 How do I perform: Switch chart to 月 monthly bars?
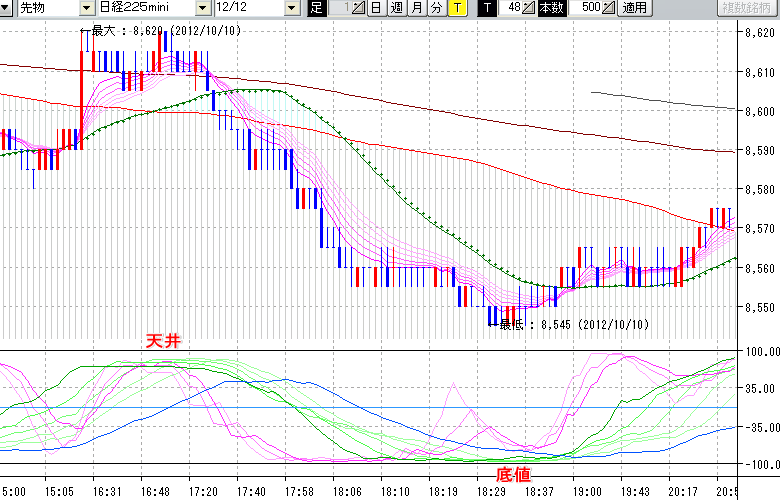pyautogui.click(x=417, y=8)
